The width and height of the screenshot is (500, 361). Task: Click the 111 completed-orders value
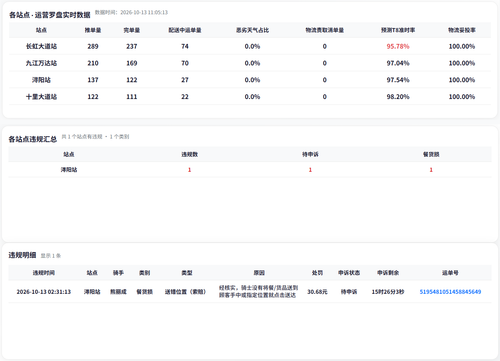(x=132, y=97)
